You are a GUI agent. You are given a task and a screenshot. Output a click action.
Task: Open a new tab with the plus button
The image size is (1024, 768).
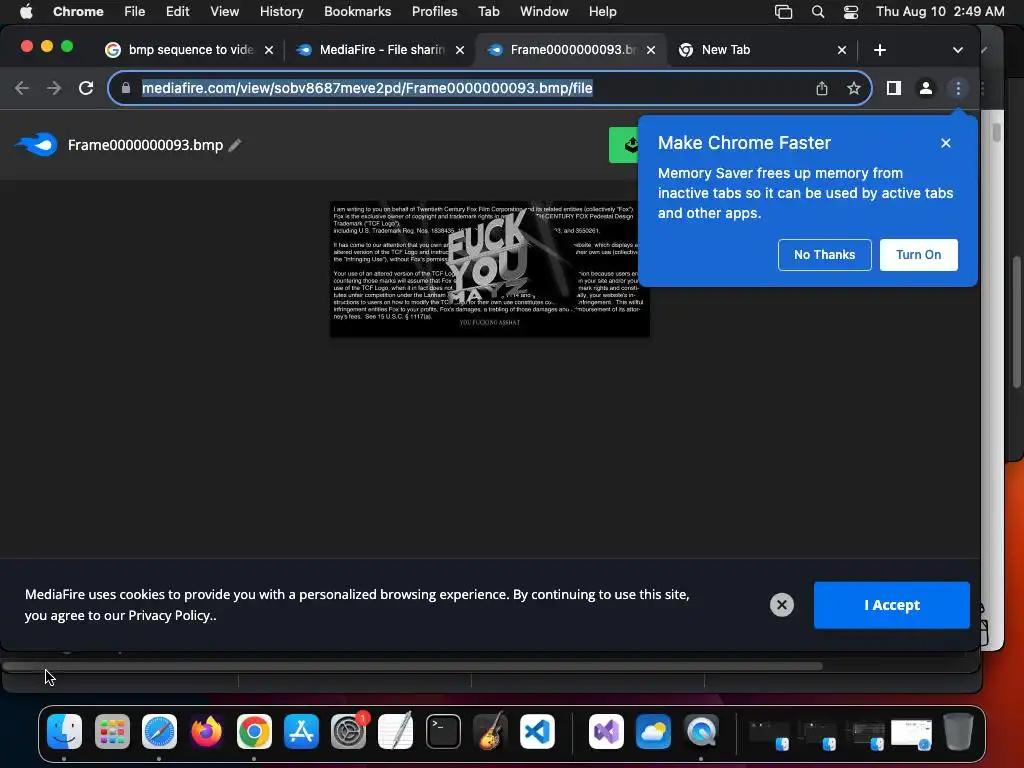880,50
